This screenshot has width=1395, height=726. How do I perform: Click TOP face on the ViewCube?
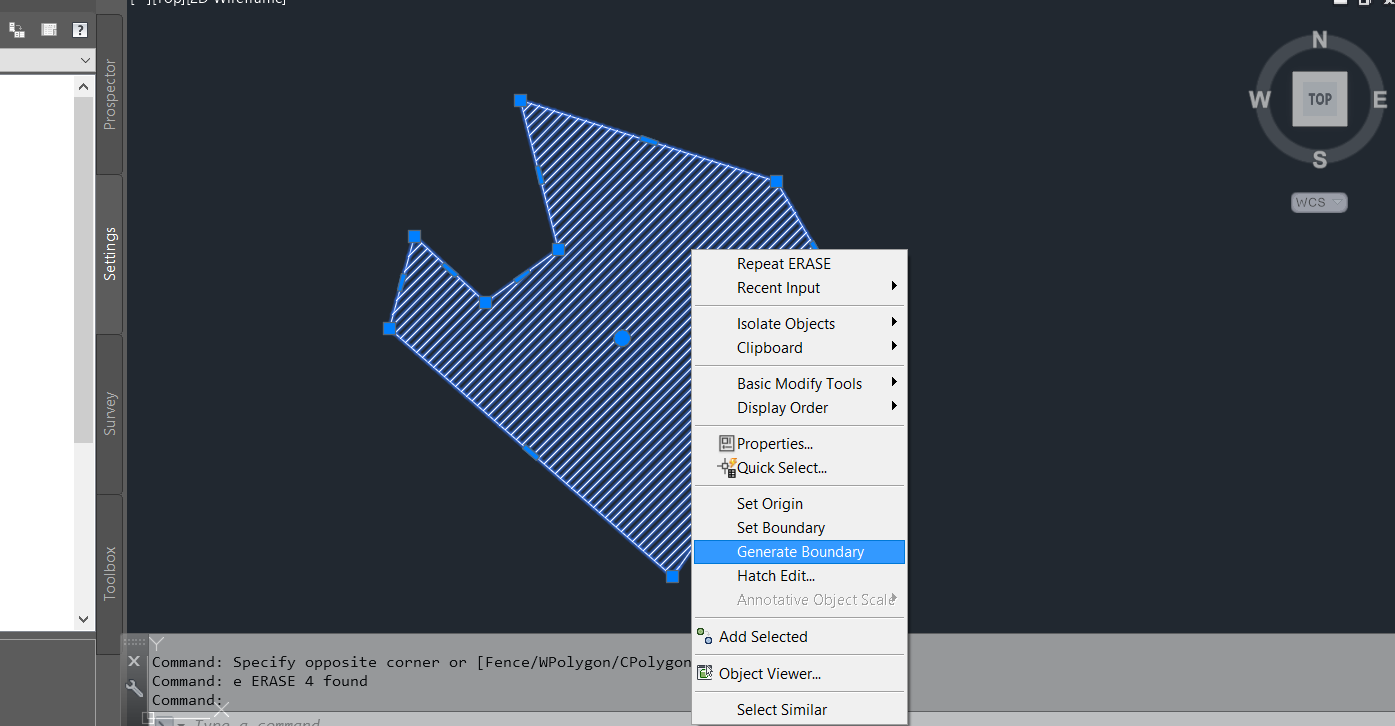(1319, 98)
